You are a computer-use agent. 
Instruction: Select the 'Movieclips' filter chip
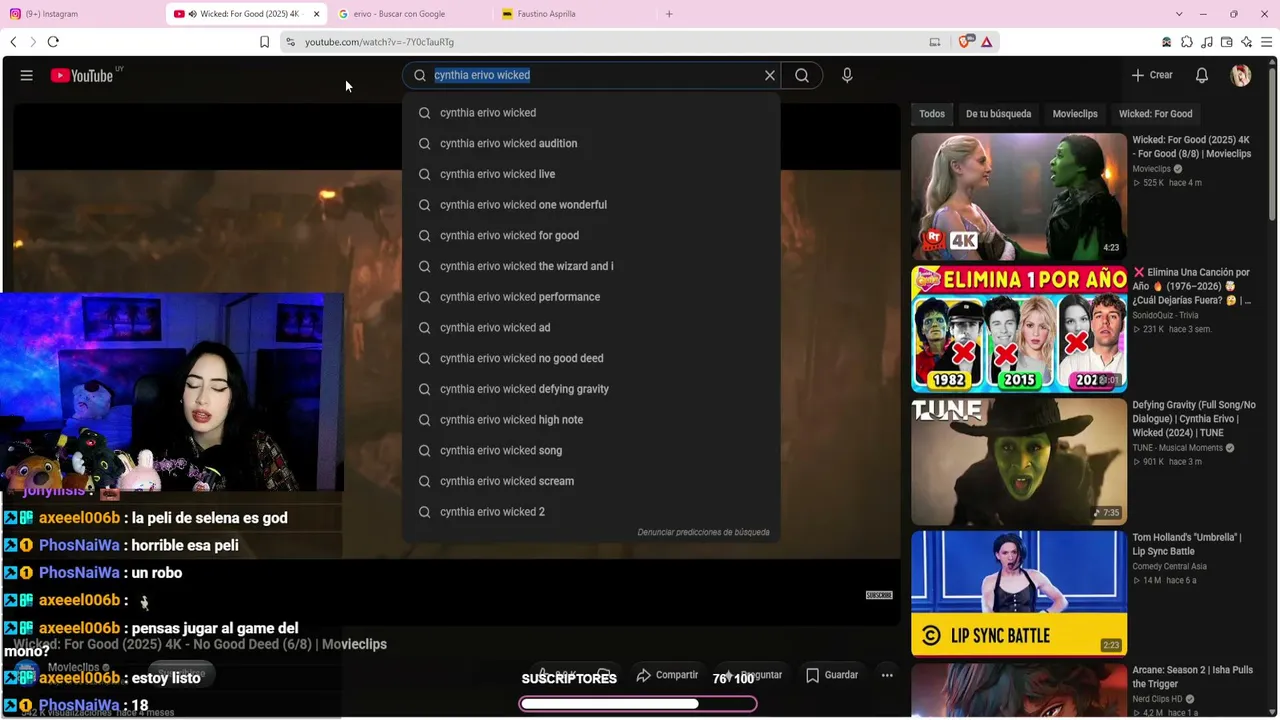pyautogui.click(x=1075, y=114)
